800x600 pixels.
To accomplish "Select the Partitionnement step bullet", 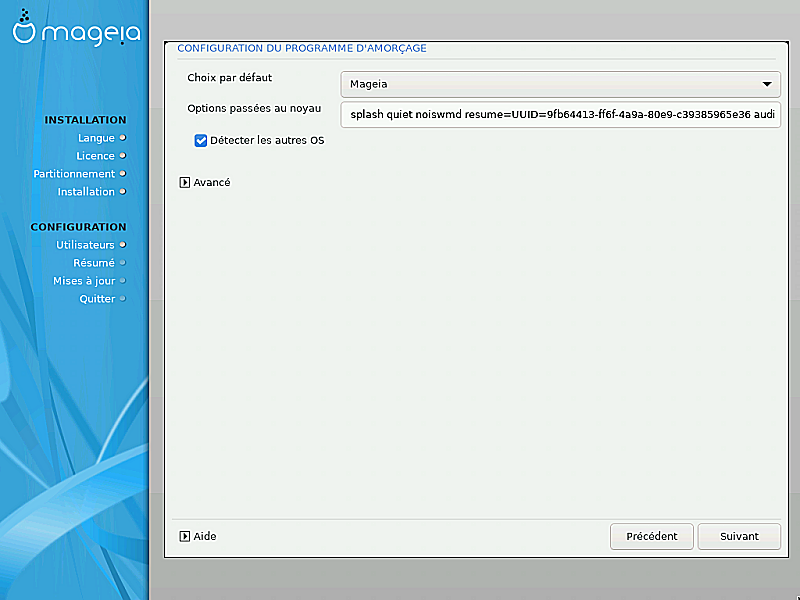I will (123, 174).
